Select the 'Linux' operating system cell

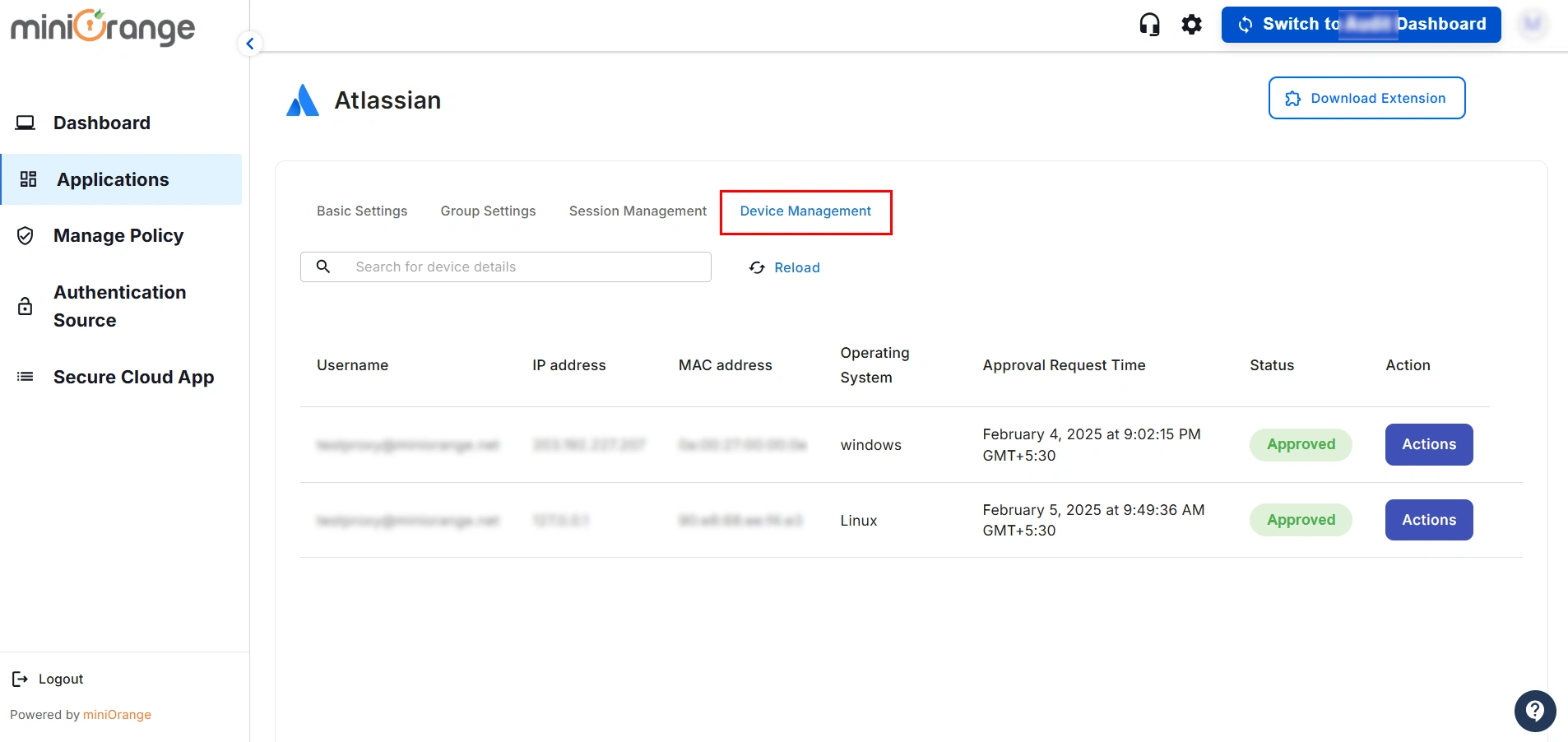pyautogui.click(x=859, y=521)
